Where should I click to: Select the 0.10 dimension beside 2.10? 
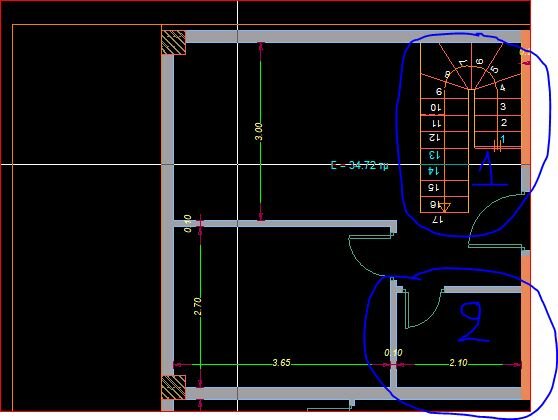pyautogui.click(x=393, y=353)
